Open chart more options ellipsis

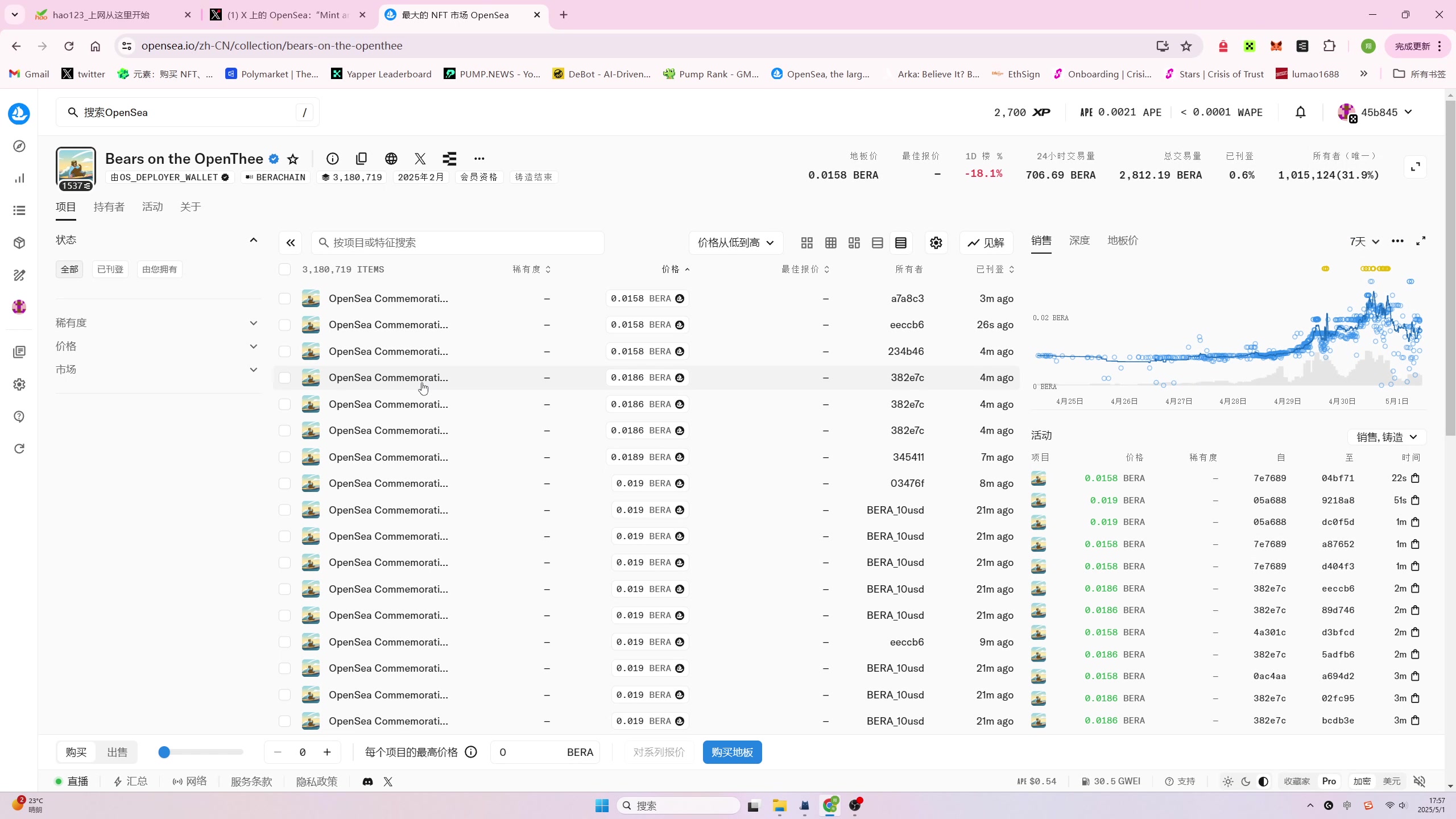click(1397, 241)
